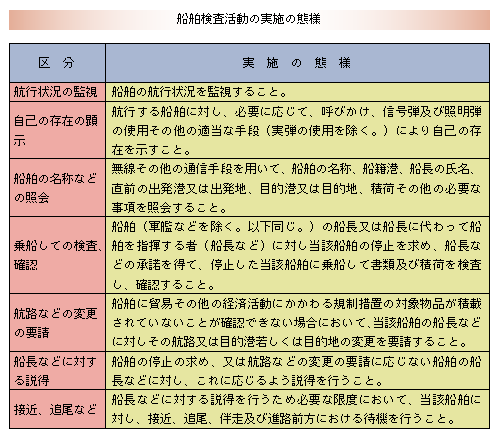Click description 船舶の航行状況を監視すること
This screenshot has height=439, width=500.
pyautogui.click(x=199, y=92)
